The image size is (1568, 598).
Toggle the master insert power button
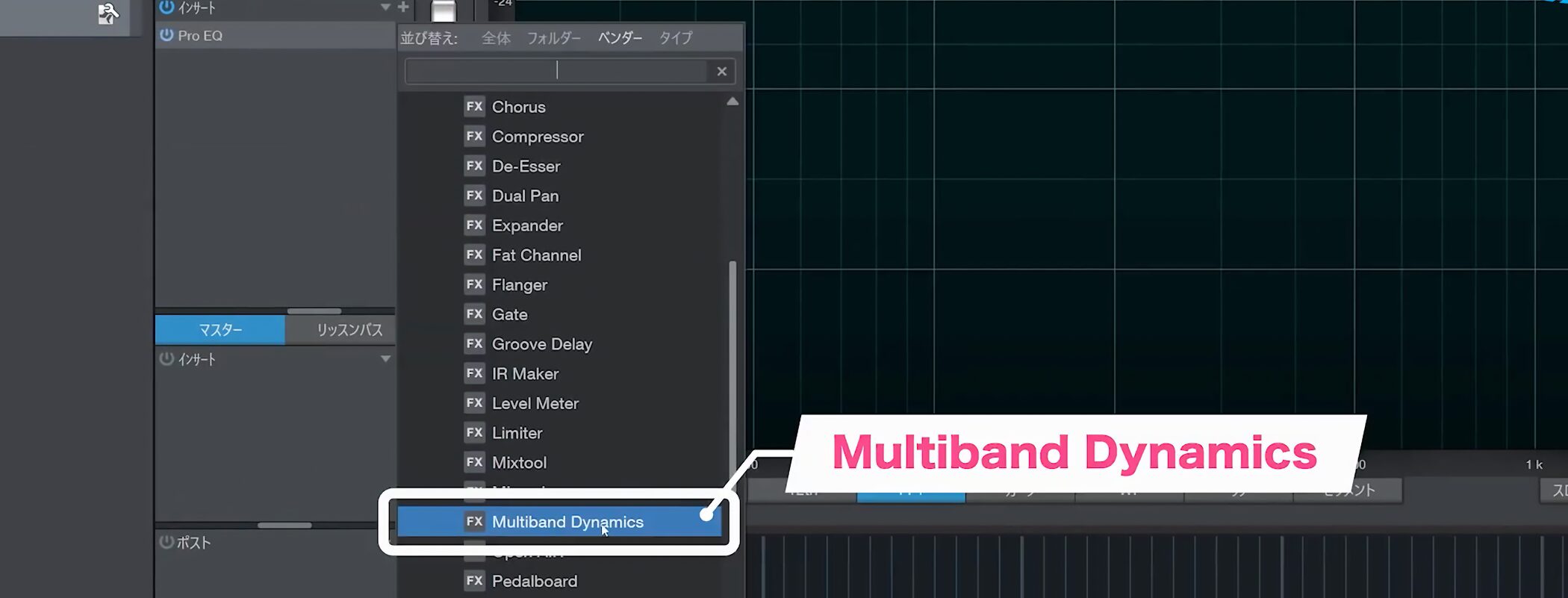(x=167, y=359)
